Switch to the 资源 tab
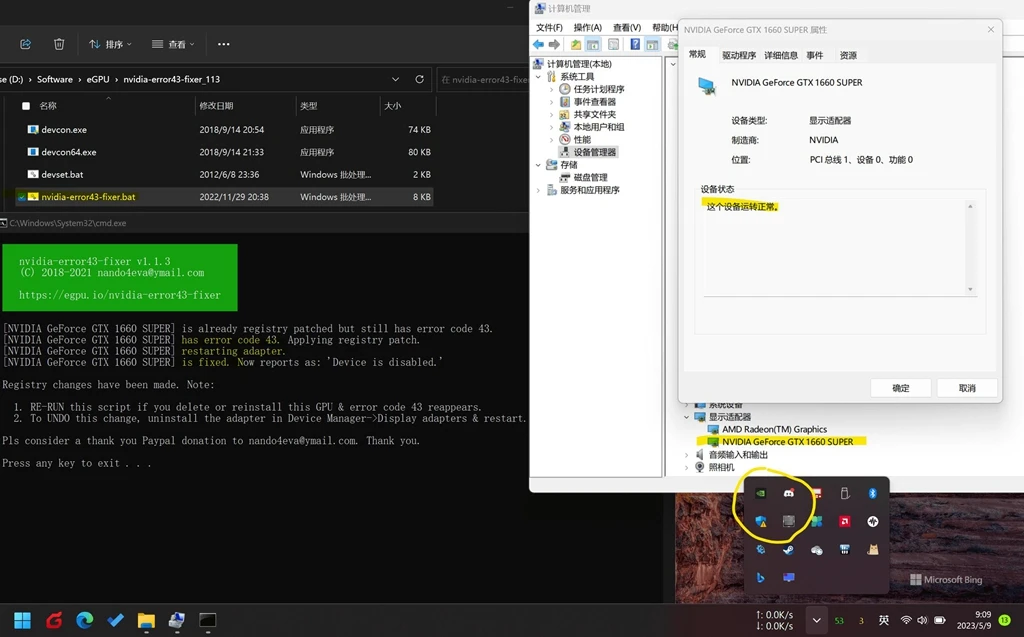Image resolution: width=1024 pixels, height=637 pixels. click(848, 55)
